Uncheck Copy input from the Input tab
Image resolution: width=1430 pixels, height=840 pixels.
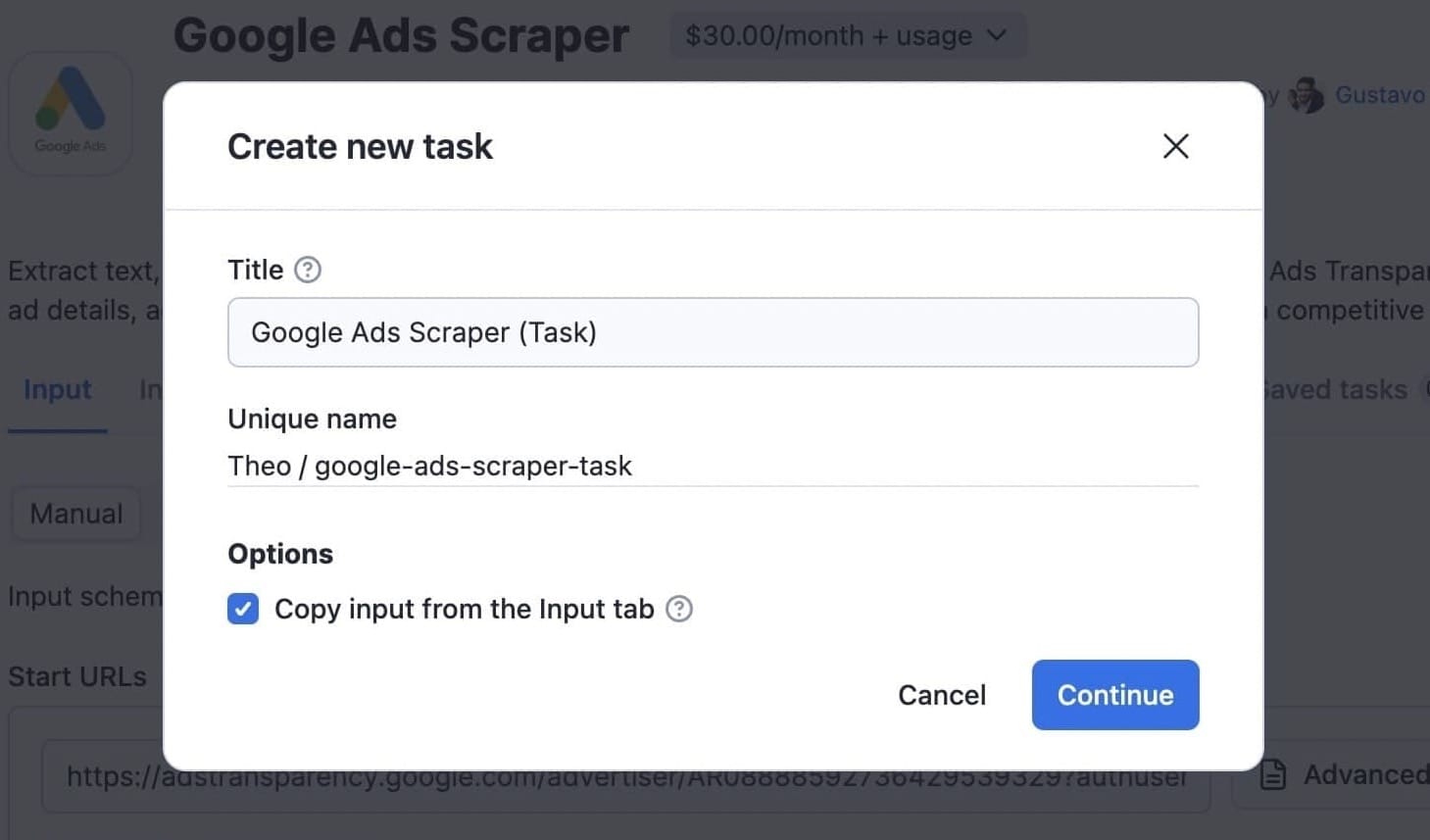pyautogui.click(x=242, y=609)
